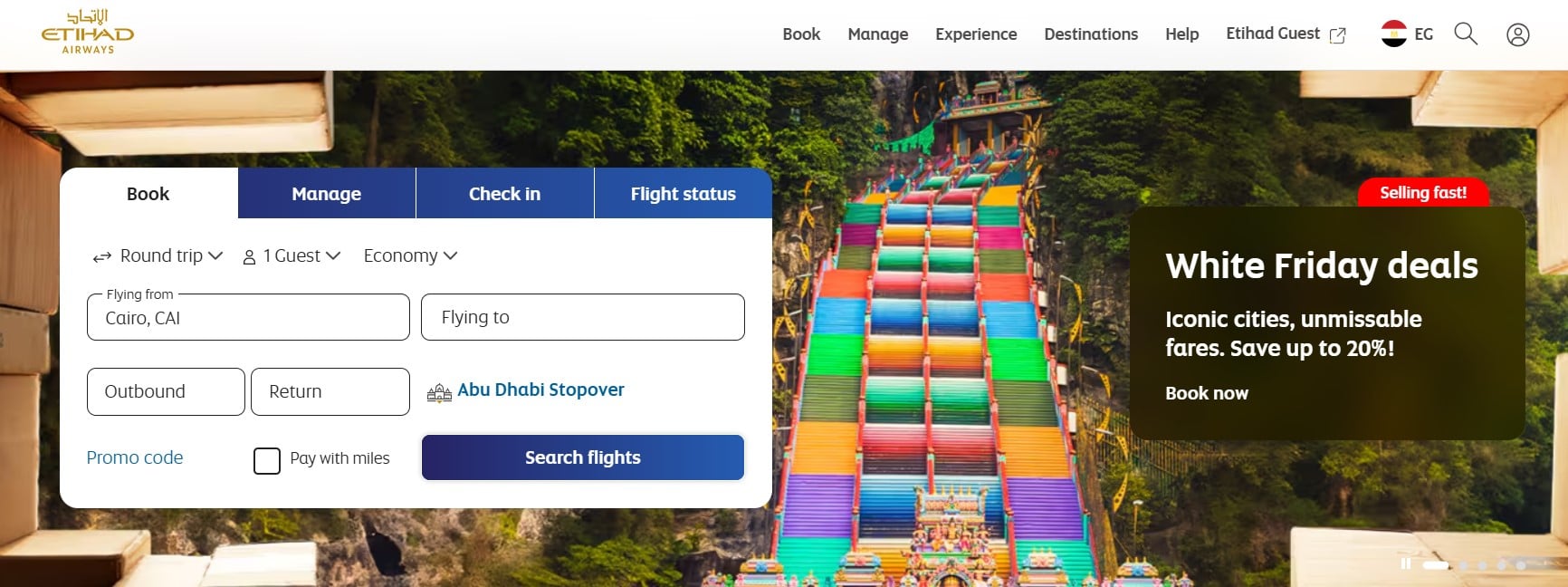Click the guest person icon
The height and width of the screenshot is (587, 1568).
(x=249, y=257)
